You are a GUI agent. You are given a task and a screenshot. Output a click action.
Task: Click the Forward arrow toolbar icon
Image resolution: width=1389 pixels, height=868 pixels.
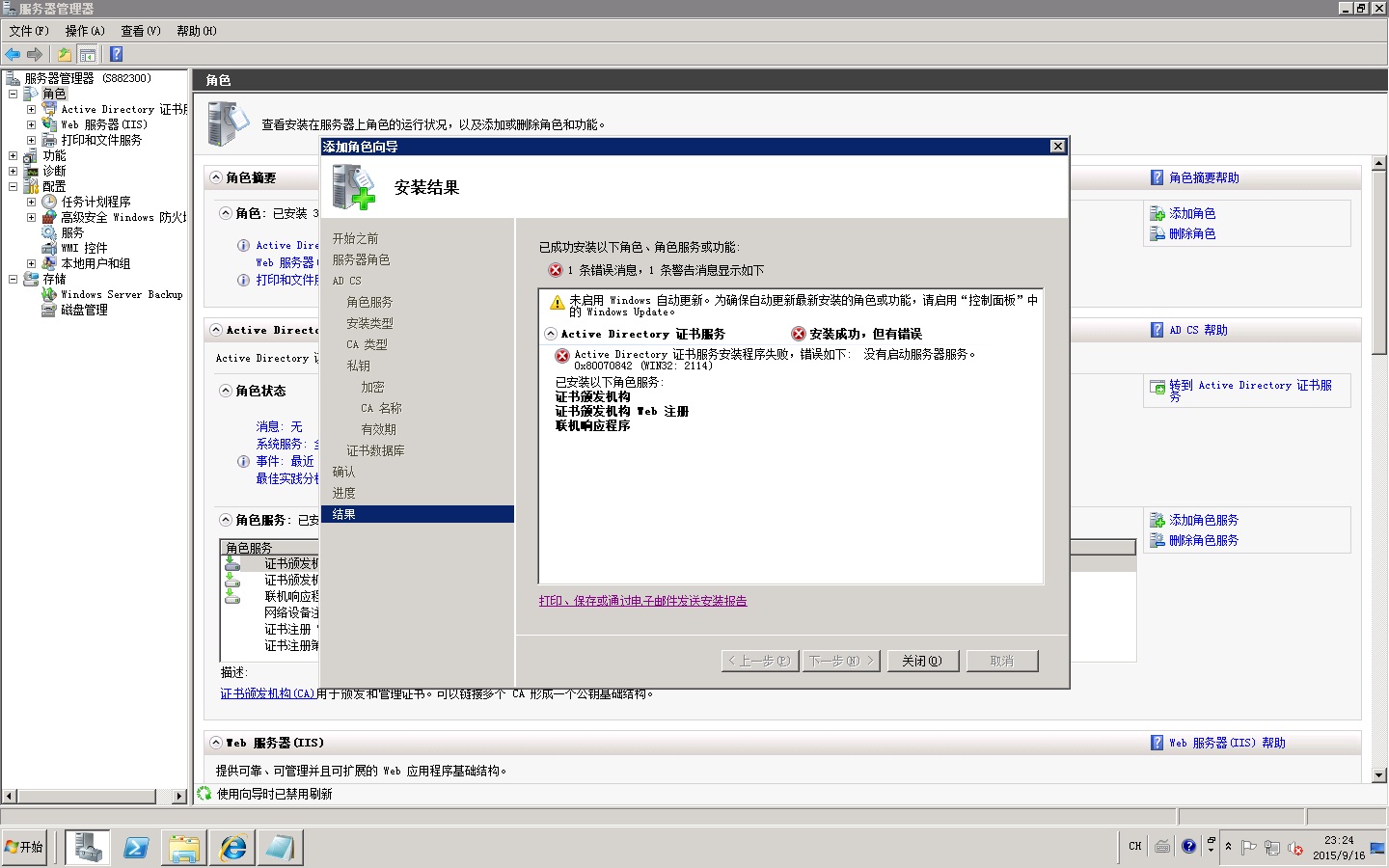(x=35, y=54)
